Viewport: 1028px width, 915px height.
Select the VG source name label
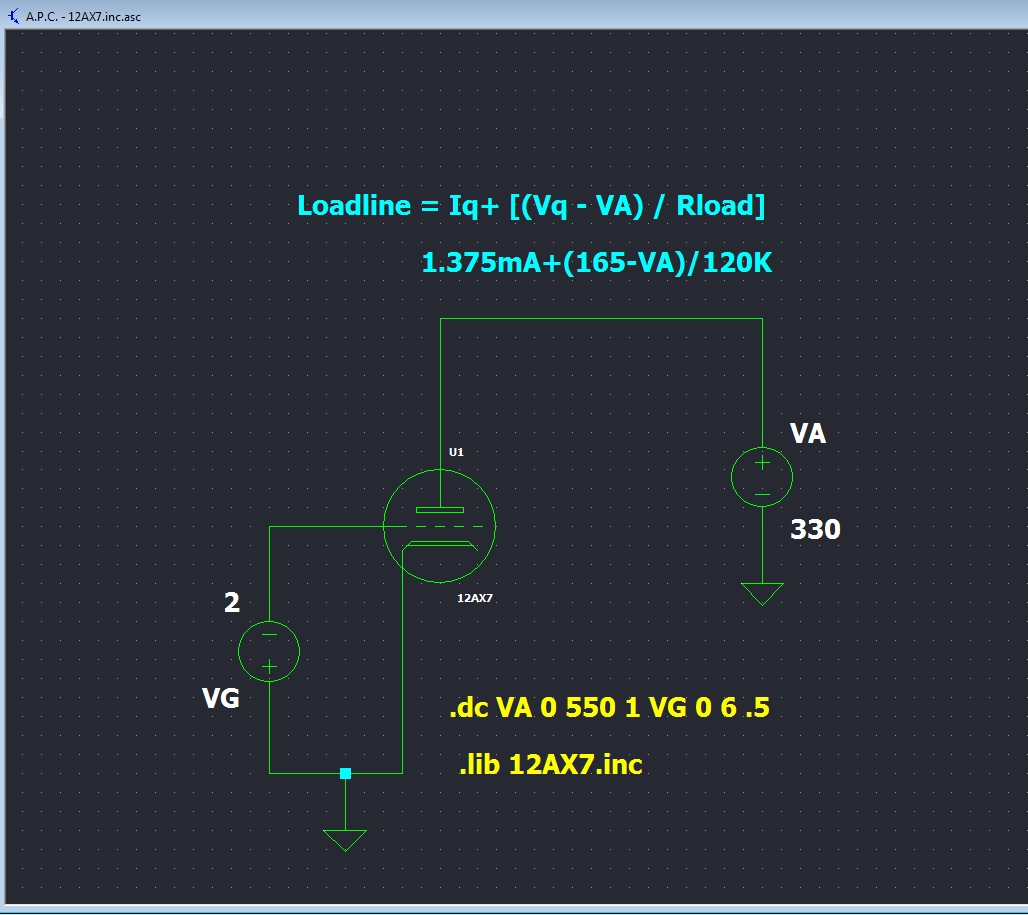tap(221, 698)
